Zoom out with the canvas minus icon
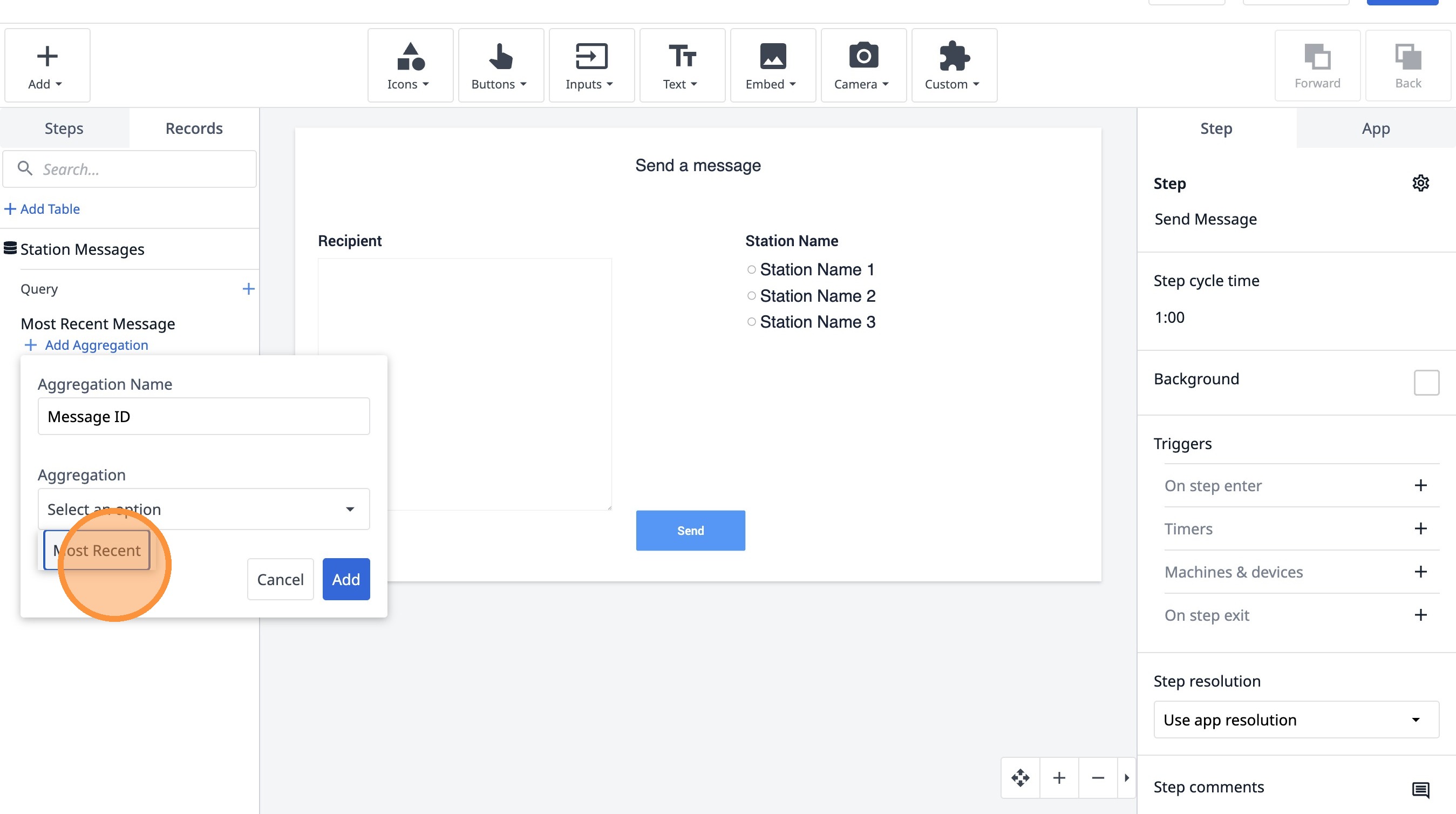 coord(1098,778)
